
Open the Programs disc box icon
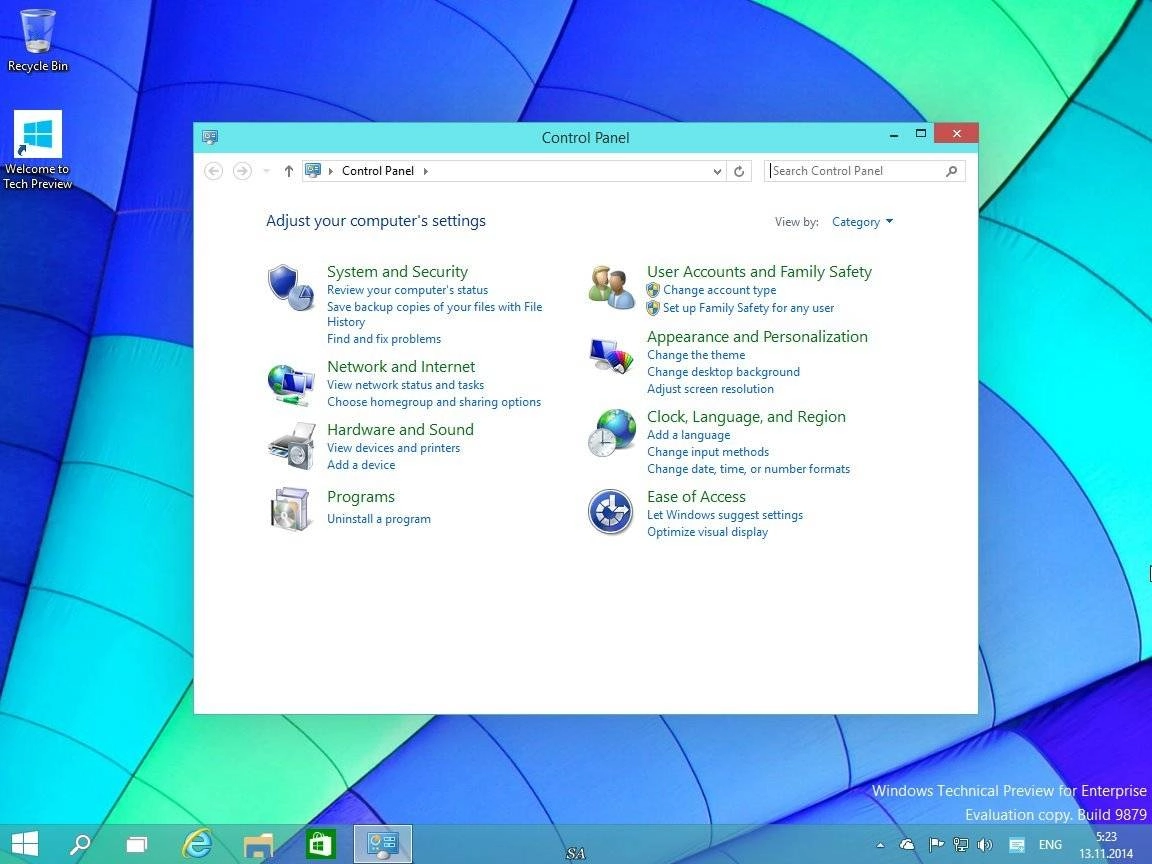point(292,508)
